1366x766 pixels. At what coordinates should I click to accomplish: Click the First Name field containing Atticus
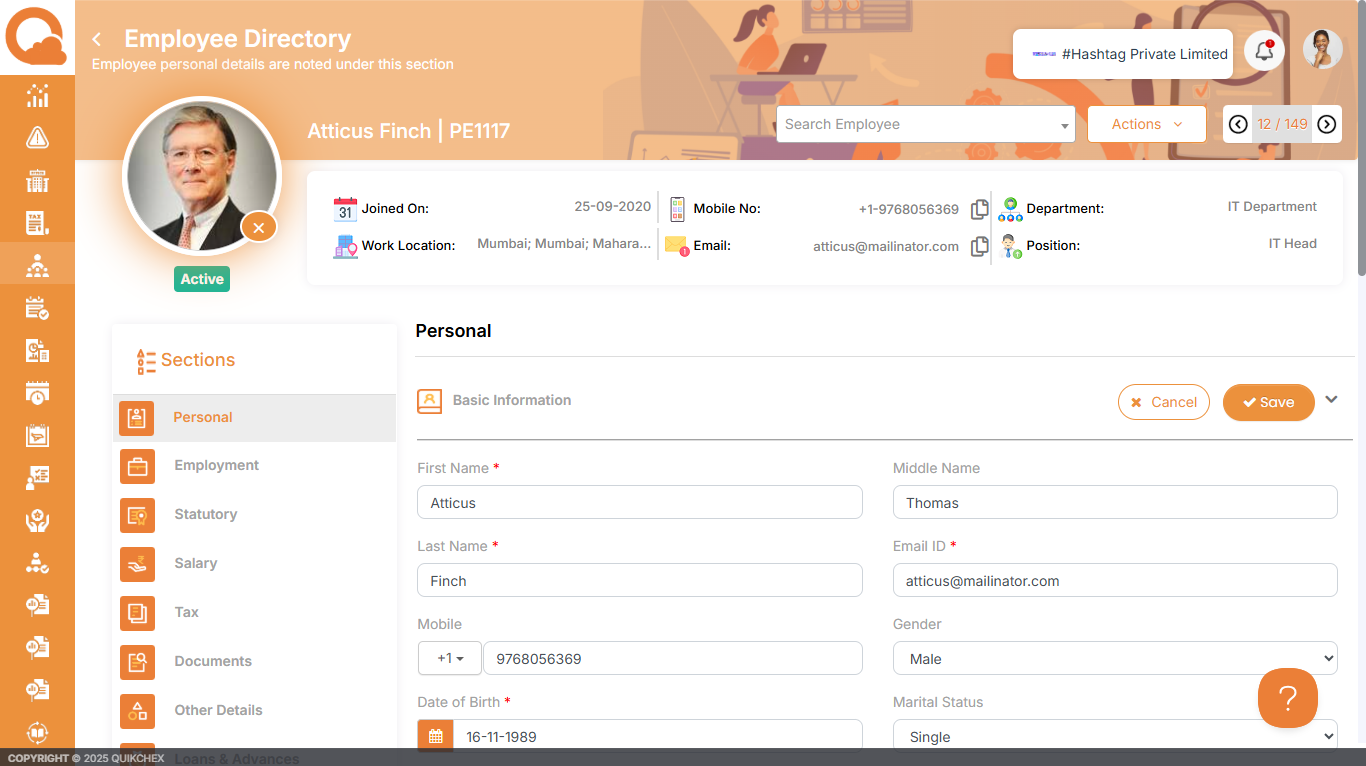(640, 502)
